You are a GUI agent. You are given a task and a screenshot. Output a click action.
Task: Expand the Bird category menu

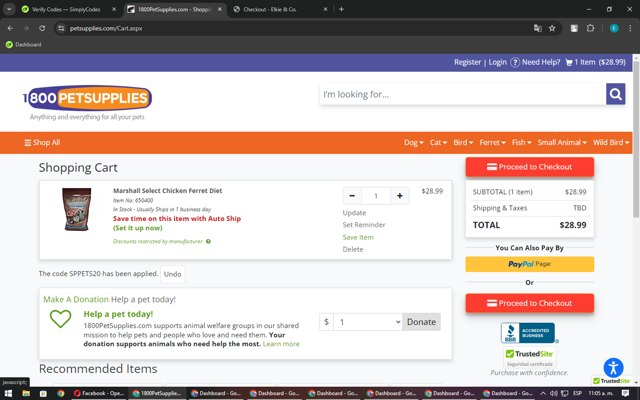[463, 142]
